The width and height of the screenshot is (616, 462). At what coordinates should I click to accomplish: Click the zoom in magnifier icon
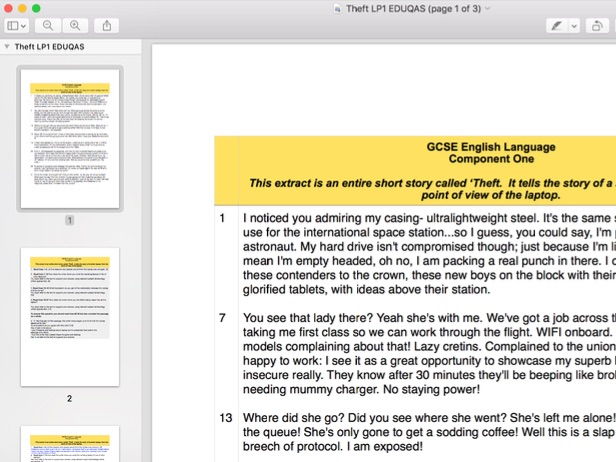pos(75,26)
